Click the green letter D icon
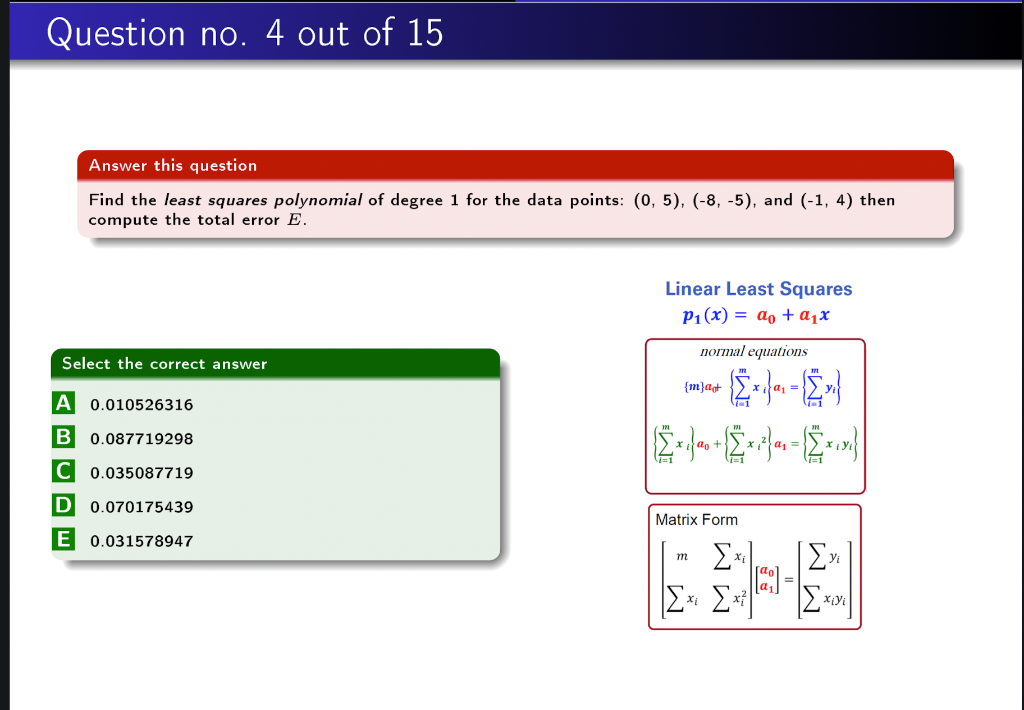The height and width of the screenshot is (710, 1024). [63, 505]
